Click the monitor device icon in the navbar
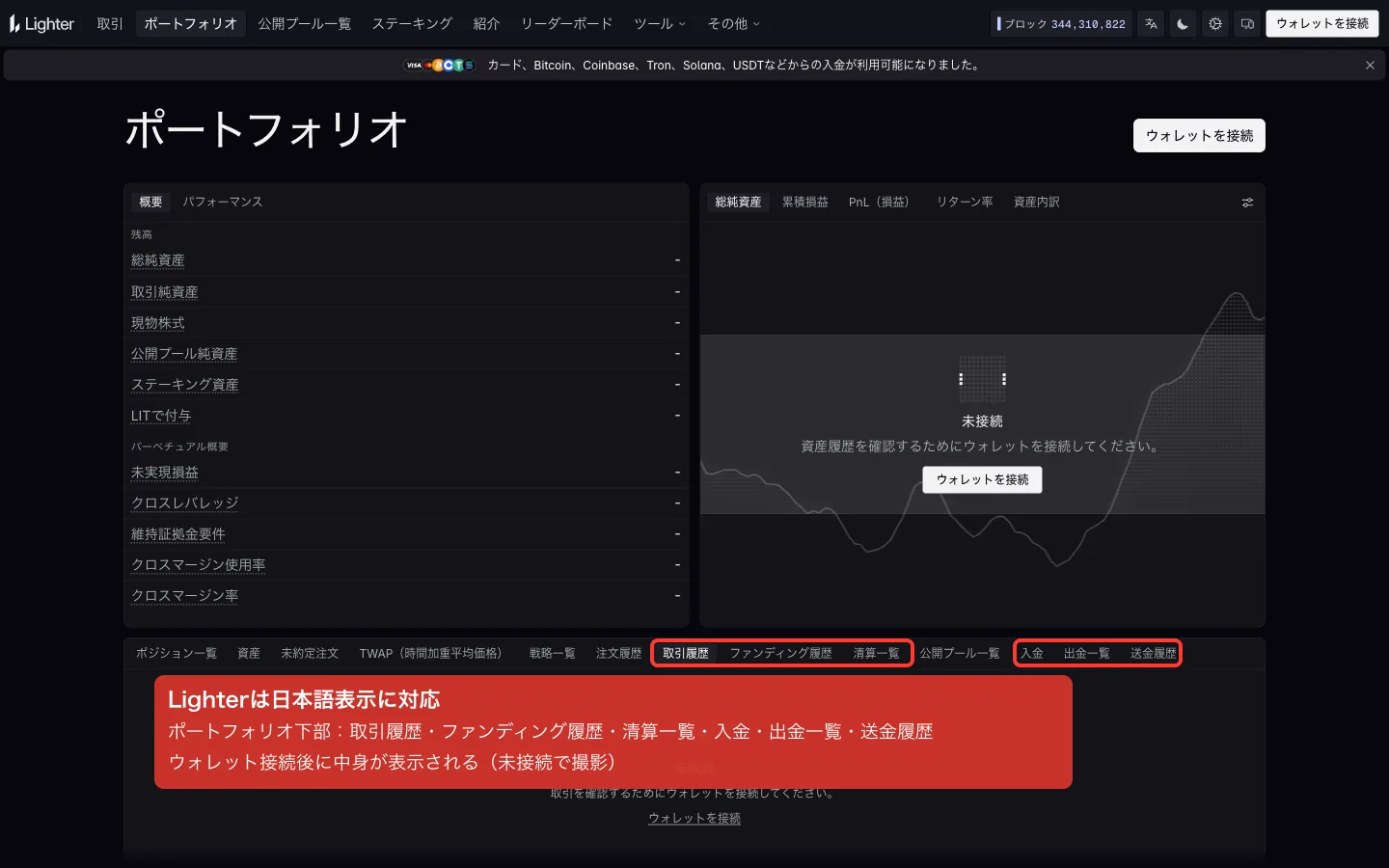Image resolution: width=1389 pixels, height=868 pixels. coord(1247,24)
